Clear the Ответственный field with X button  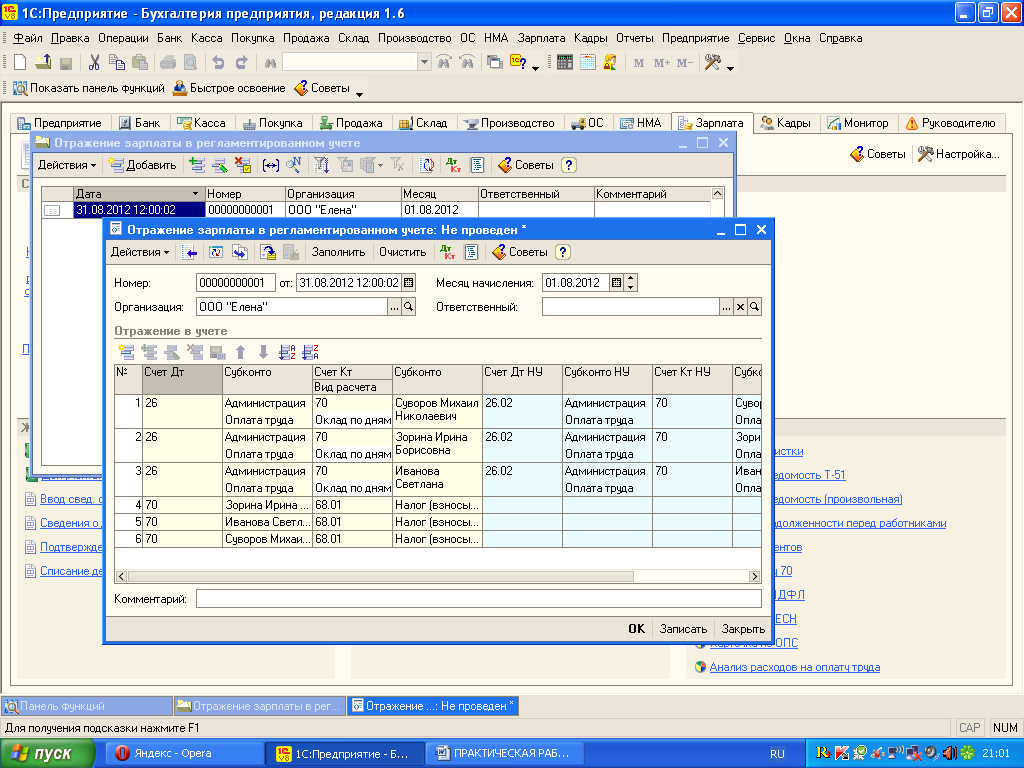(x=741, y=307)
